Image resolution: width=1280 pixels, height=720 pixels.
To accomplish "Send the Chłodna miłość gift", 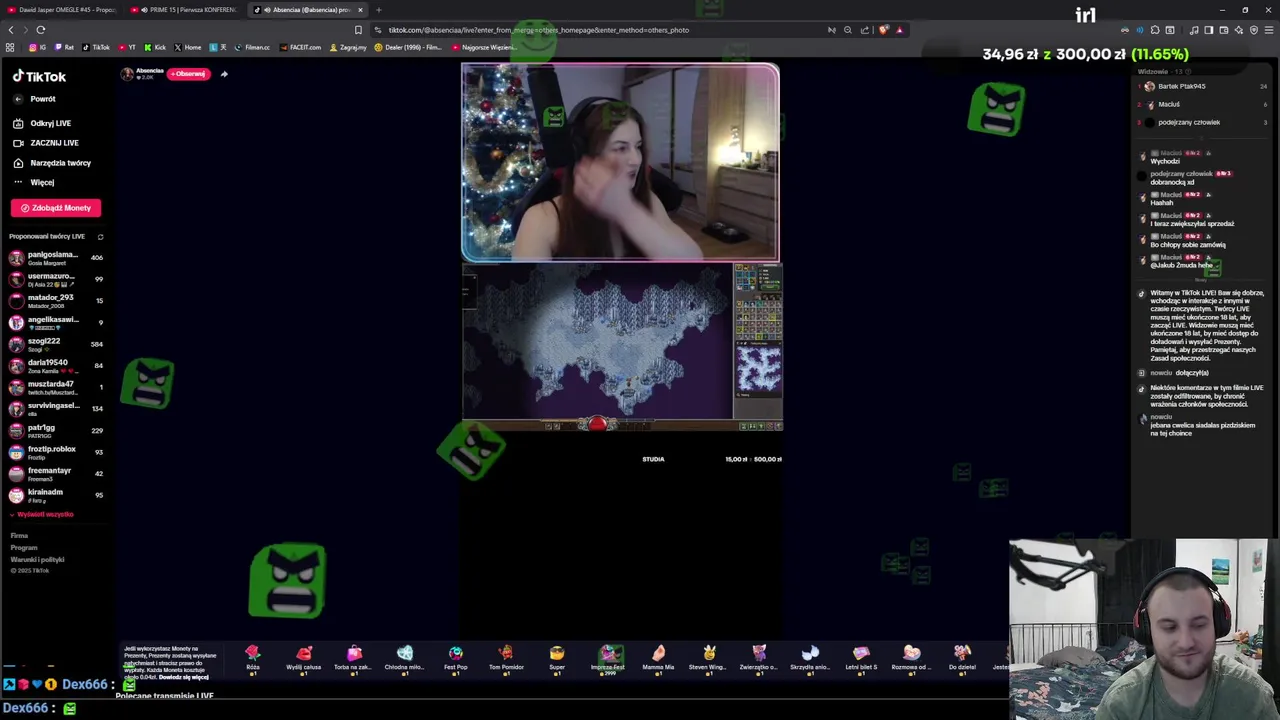I will click(404, 659).
